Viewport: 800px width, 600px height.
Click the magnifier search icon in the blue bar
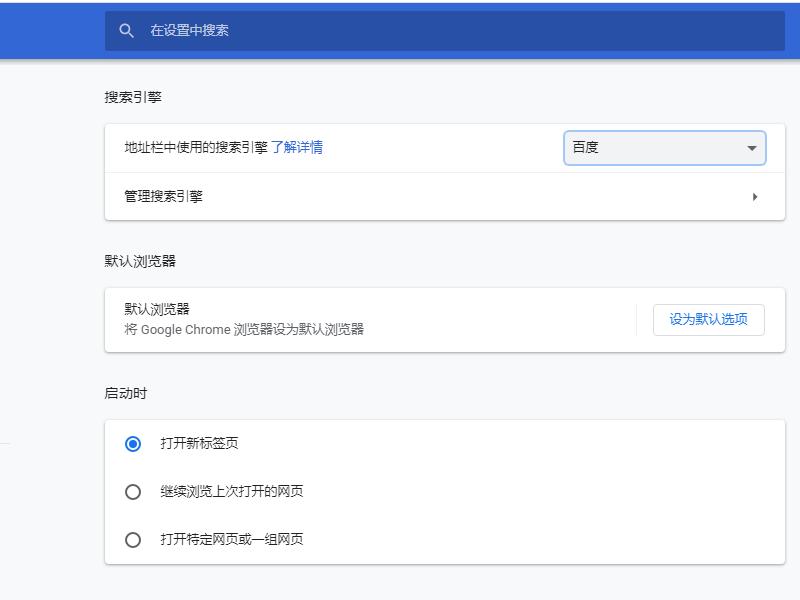coord(126,30)
